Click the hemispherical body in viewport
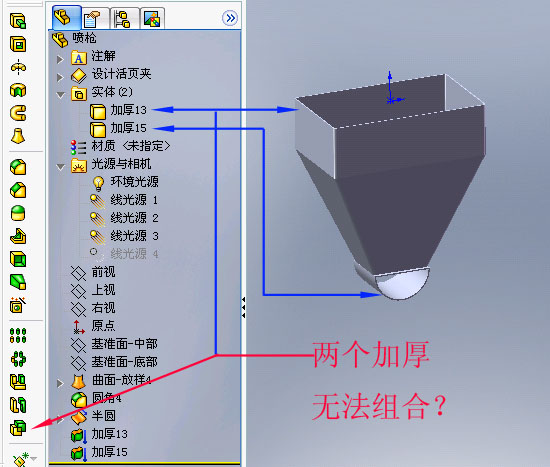Viewport: 550px width, 467px height. [403, 286]
